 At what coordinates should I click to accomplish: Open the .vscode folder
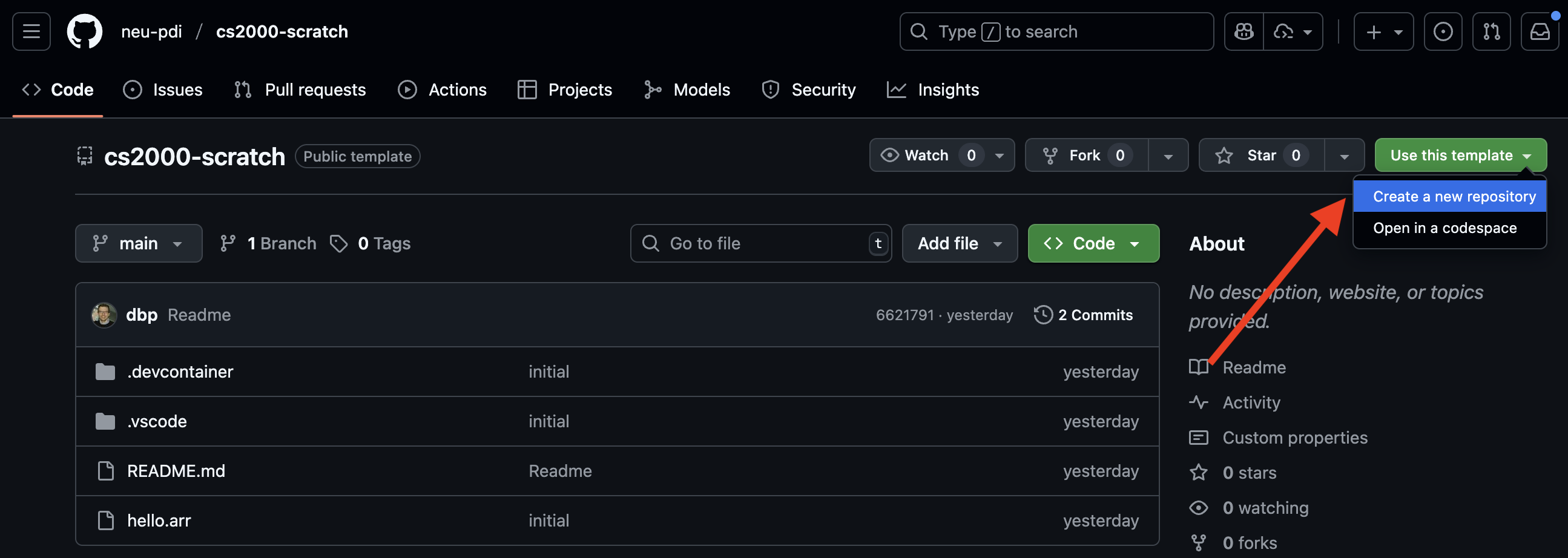click(x=156, y=422)
